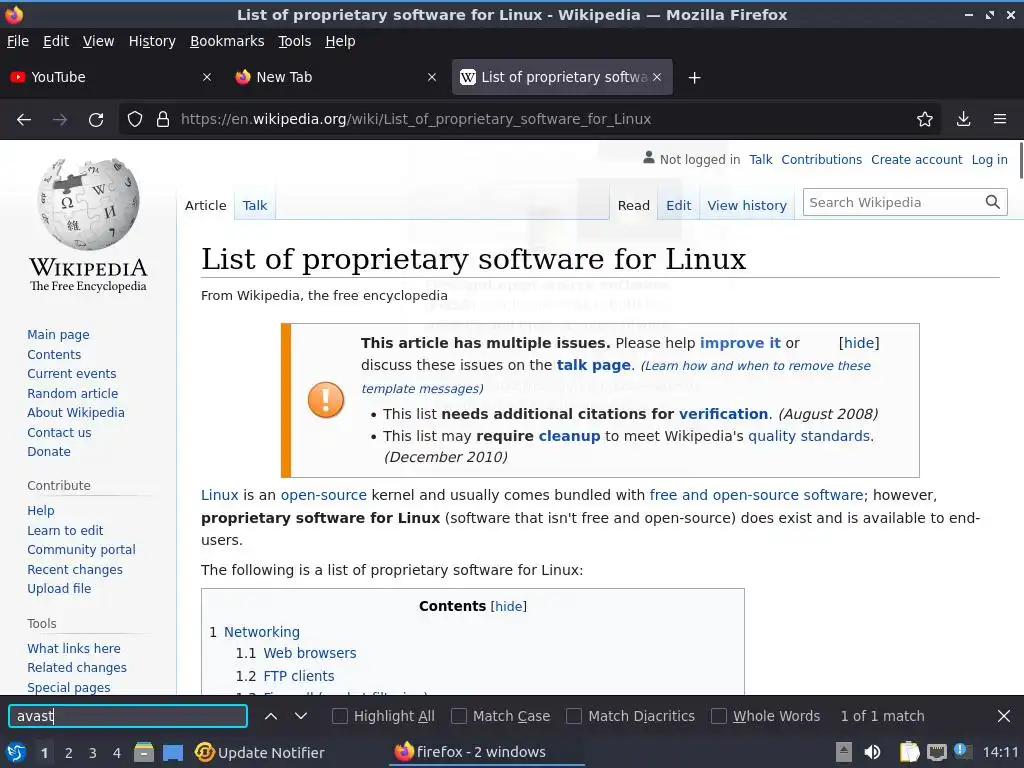Open the article Edit tab
1024x768 pixels.
click(x=679, y=205)
